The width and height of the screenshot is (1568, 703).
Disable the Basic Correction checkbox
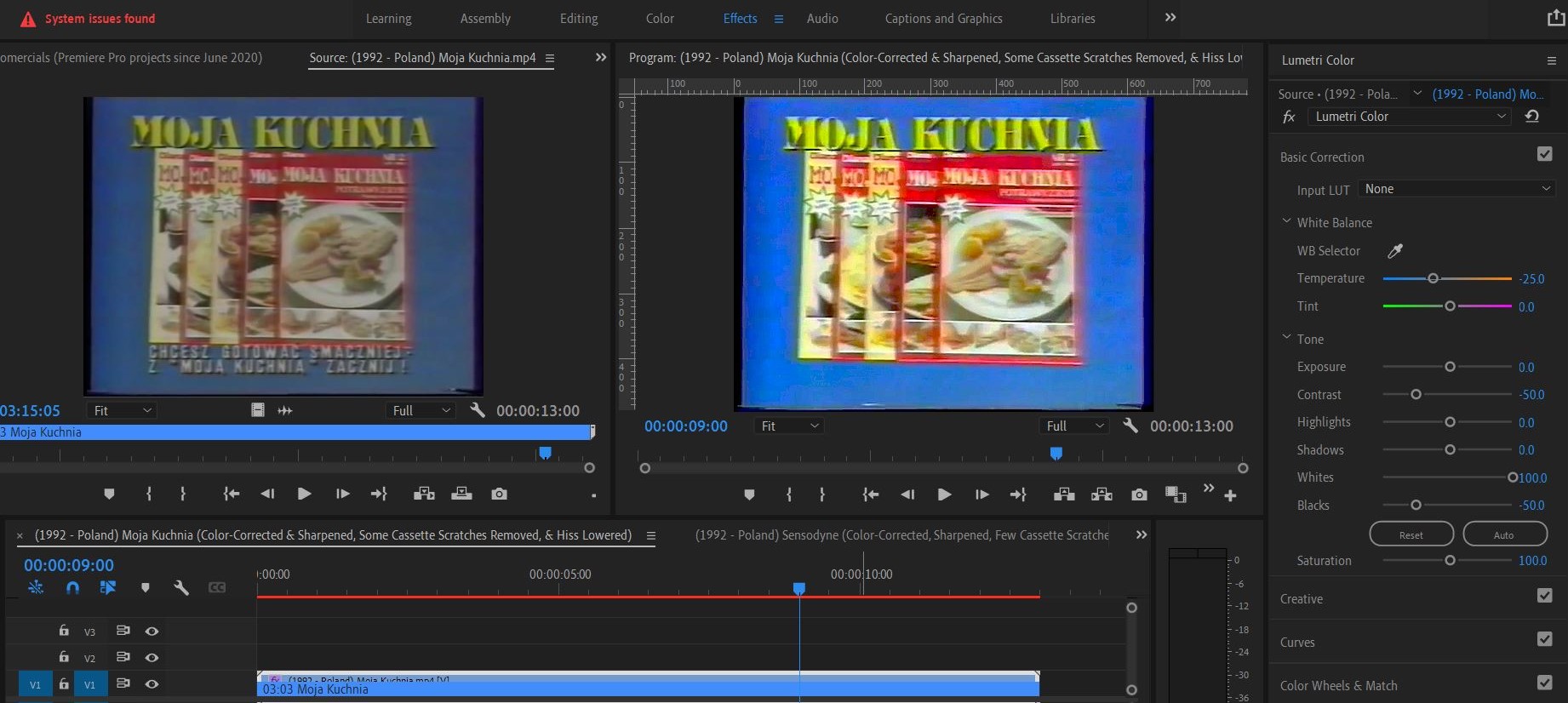[1545, 154]
